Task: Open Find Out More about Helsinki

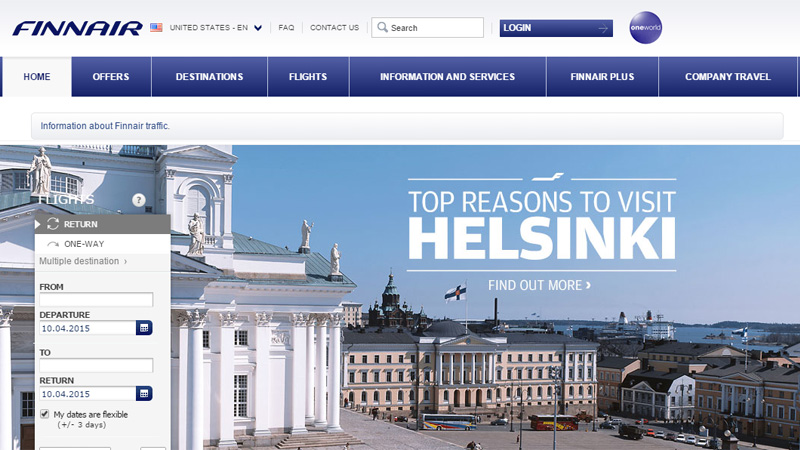Action: pyautogui.click(x=539, y=285)
